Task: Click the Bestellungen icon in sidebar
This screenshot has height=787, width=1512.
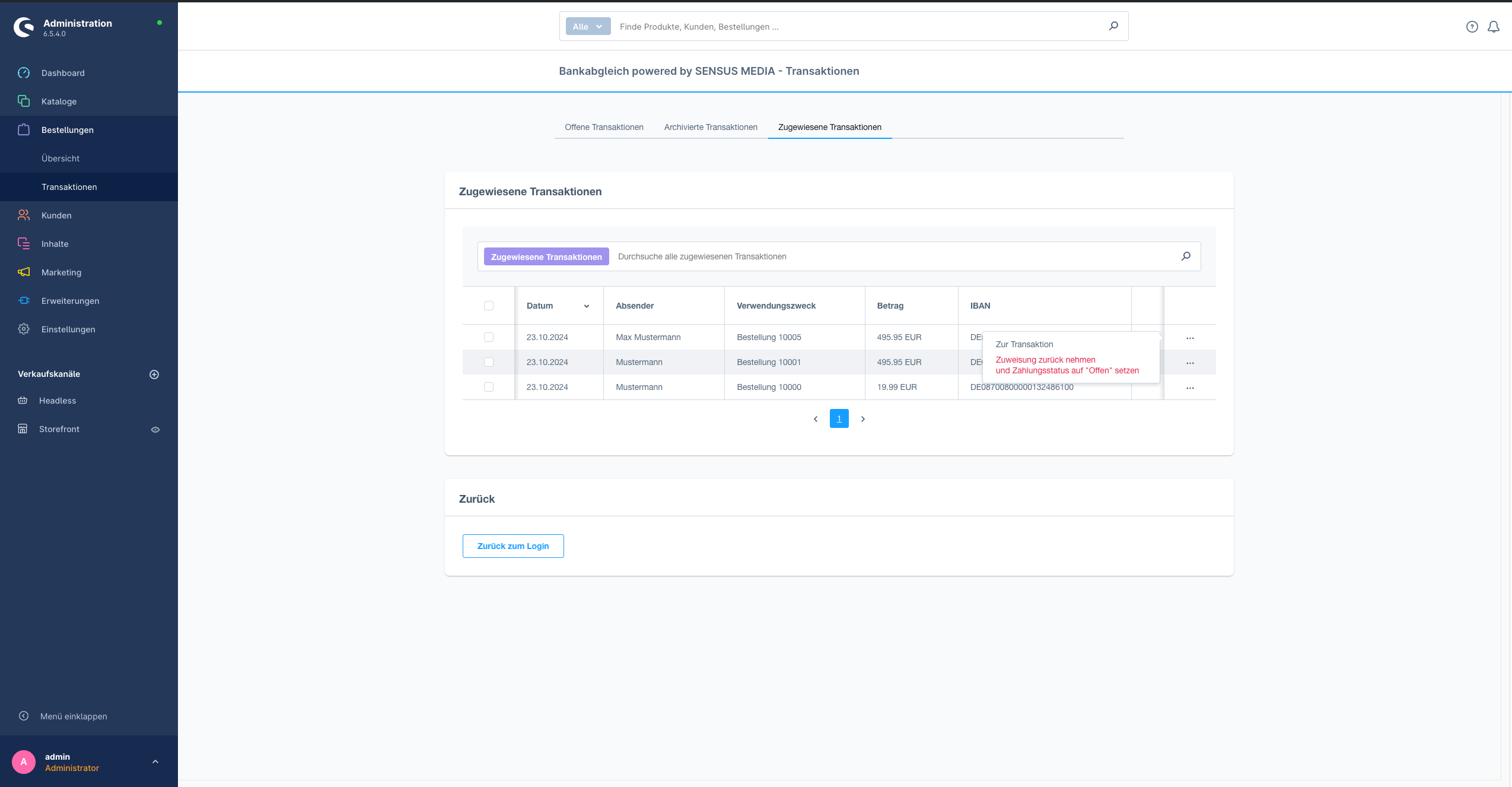Action: (24, 129)
